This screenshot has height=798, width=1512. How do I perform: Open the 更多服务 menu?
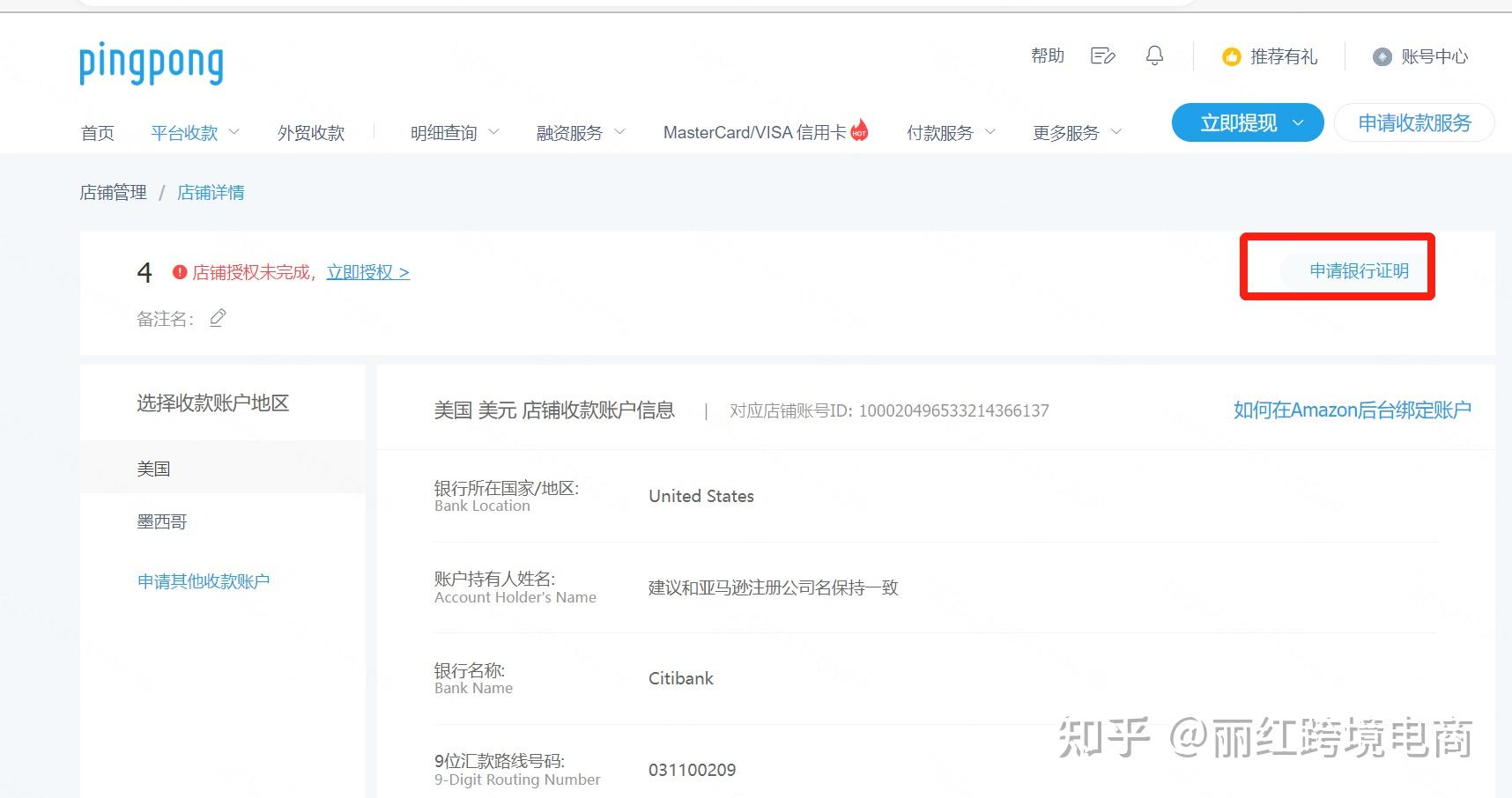tap(1066, 133)
